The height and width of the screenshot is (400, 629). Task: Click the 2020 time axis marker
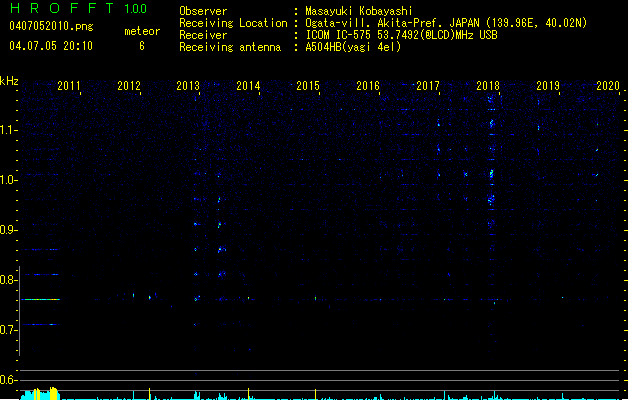pos(608,86)
